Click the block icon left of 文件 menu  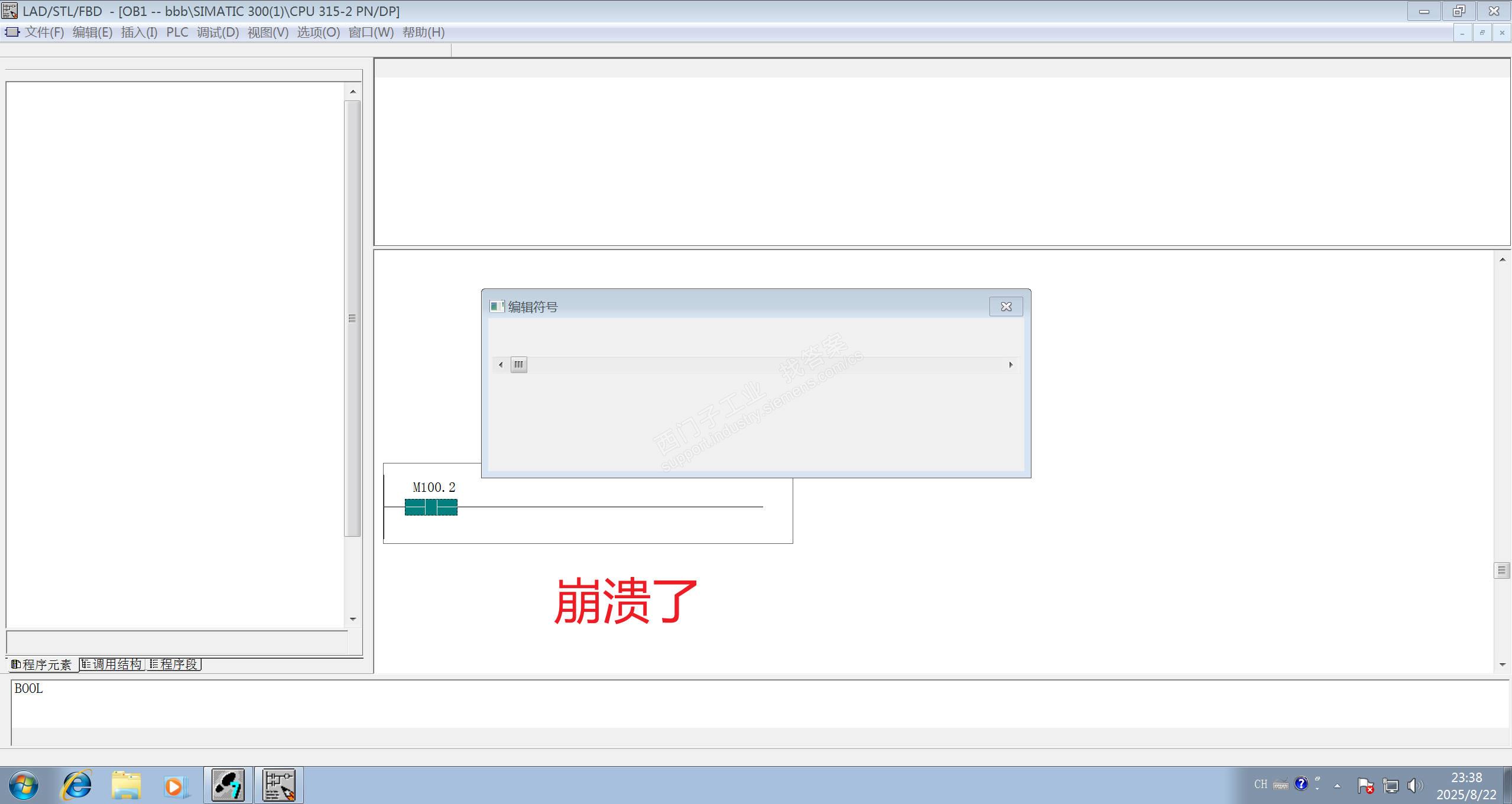[x=11, y=32]
